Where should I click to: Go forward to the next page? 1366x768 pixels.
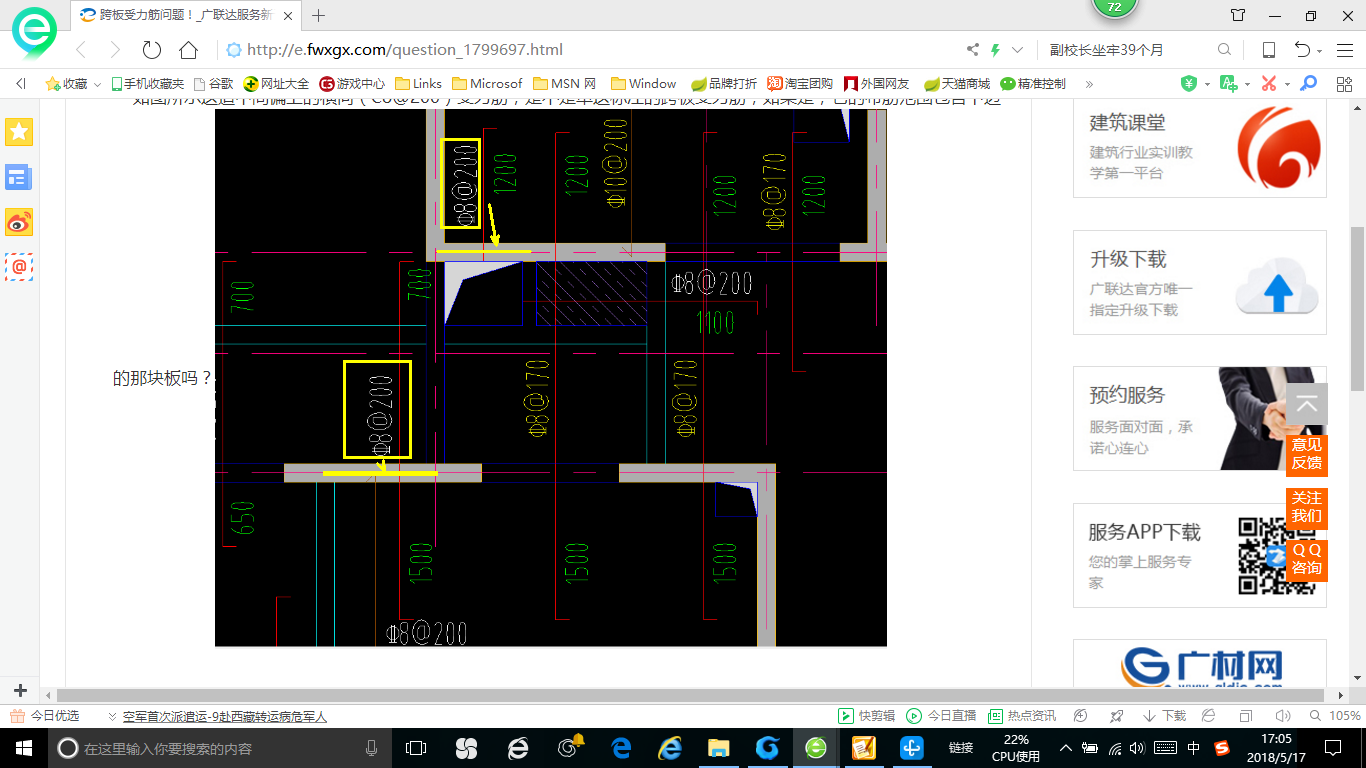click(x=114, y=50)
